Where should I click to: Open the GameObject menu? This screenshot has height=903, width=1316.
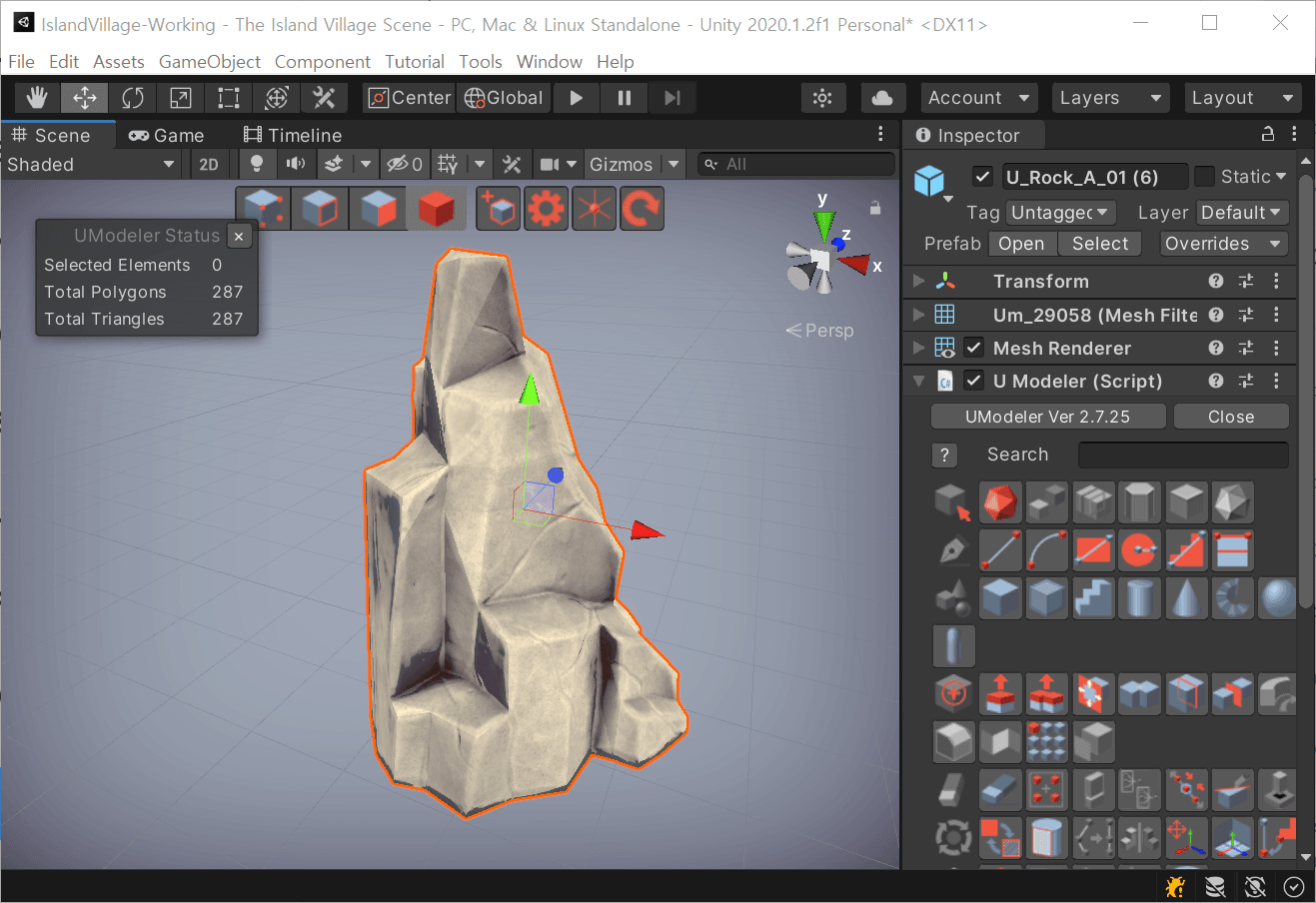pyautogui.click(x=210, y=62)
